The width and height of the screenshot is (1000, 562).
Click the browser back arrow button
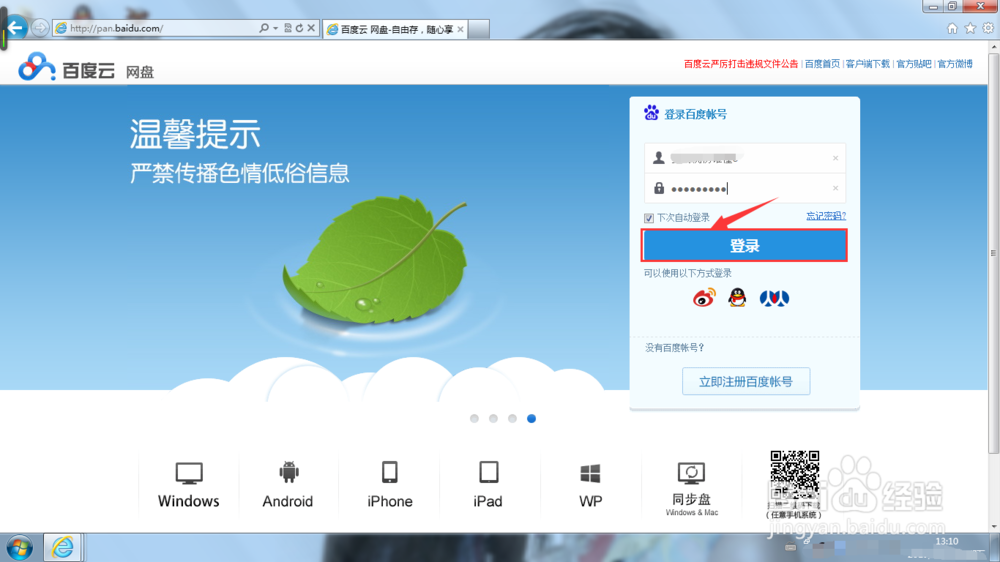pyautogui.click(x=16, y=27)
